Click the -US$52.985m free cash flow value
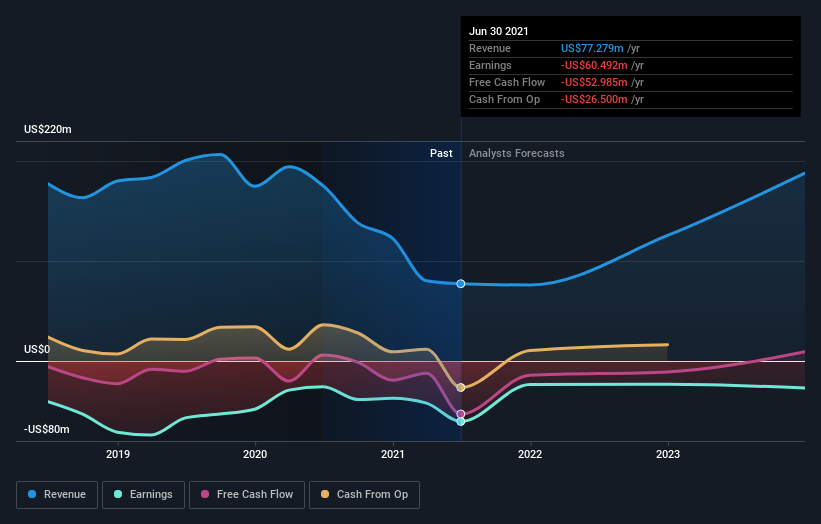 point(594,82)
